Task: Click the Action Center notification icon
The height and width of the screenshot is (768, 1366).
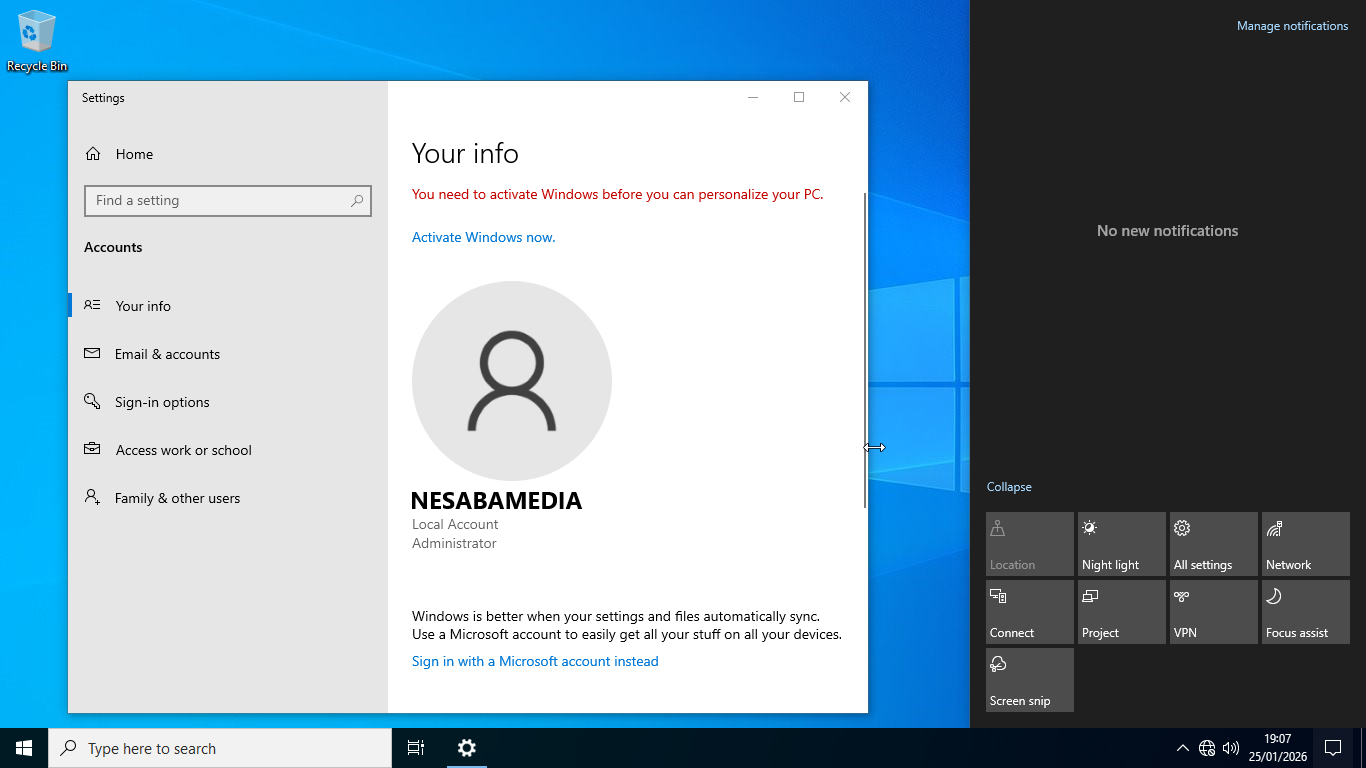Action: 1332,748
